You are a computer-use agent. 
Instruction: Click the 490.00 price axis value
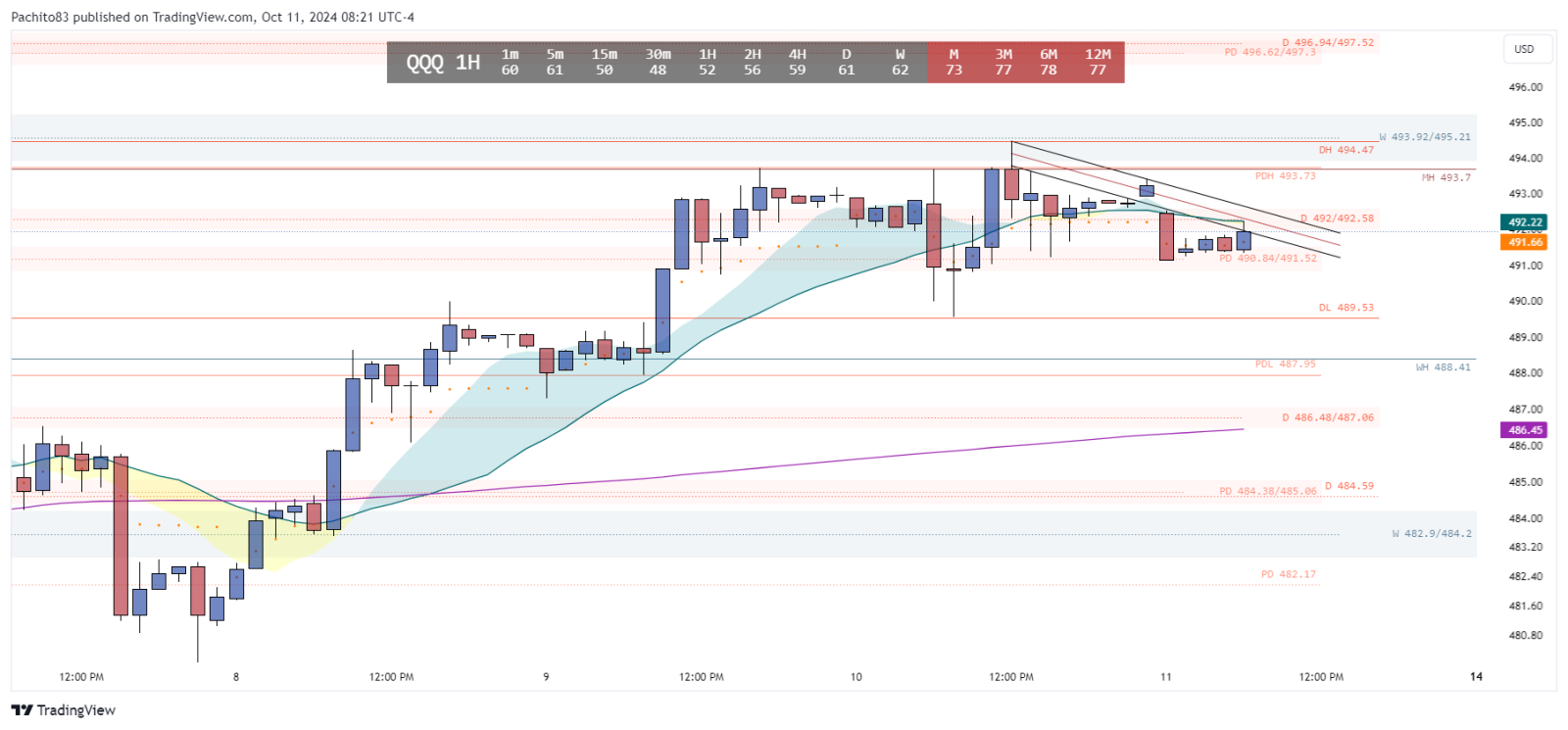pyautogui.click(x=1525, y=302)
